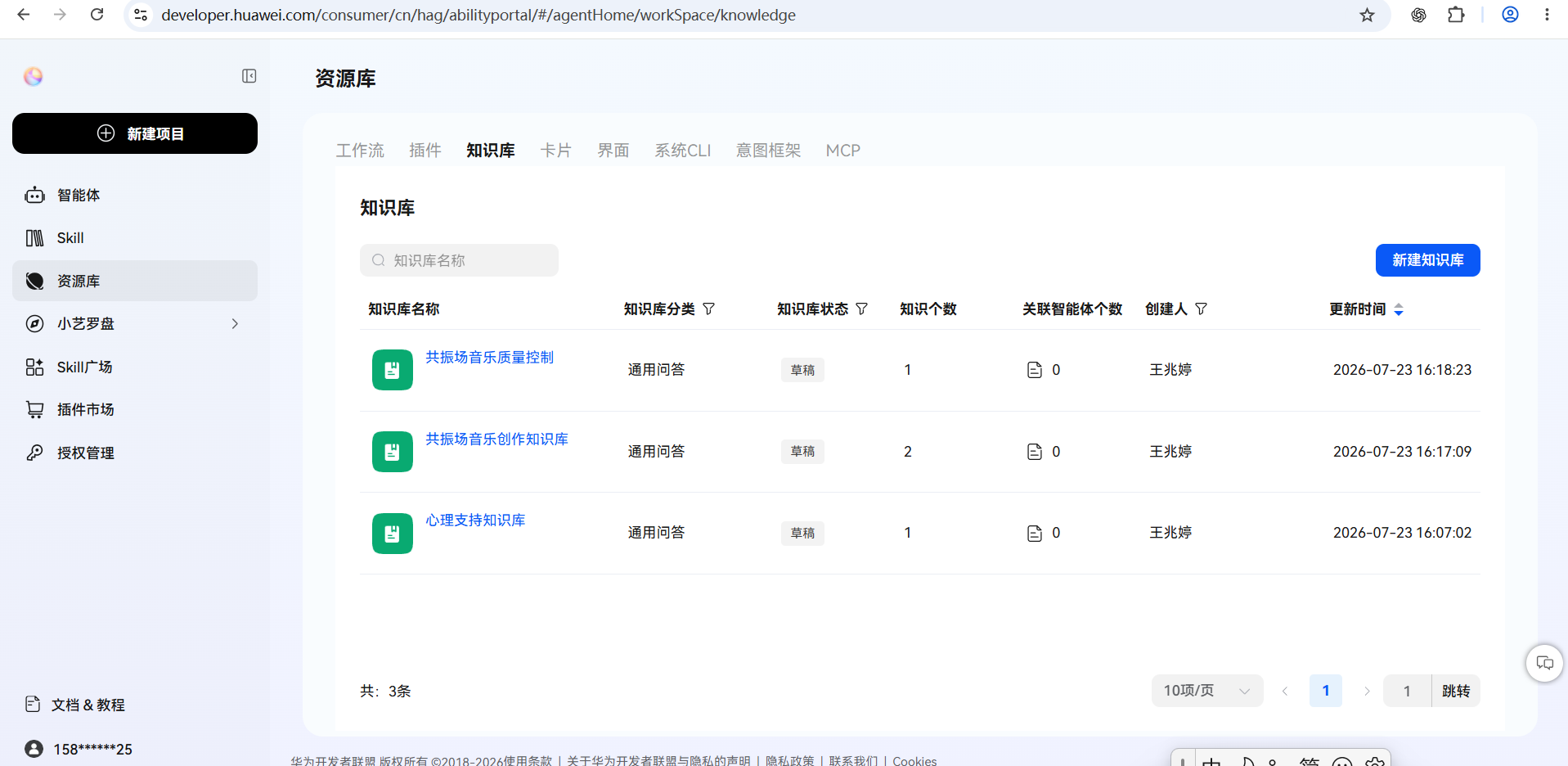Open the 创建人 filter icon
The height and width of the screenshot is (766, 1568).
(1201, 309)
